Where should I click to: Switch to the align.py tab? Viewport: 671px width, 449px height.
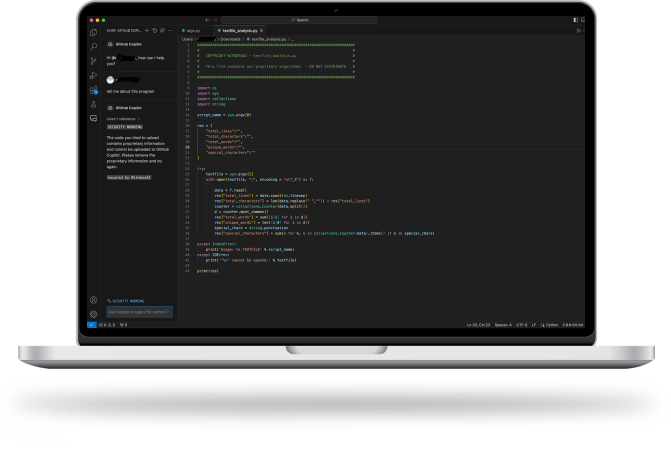click(x=193, y=31)
